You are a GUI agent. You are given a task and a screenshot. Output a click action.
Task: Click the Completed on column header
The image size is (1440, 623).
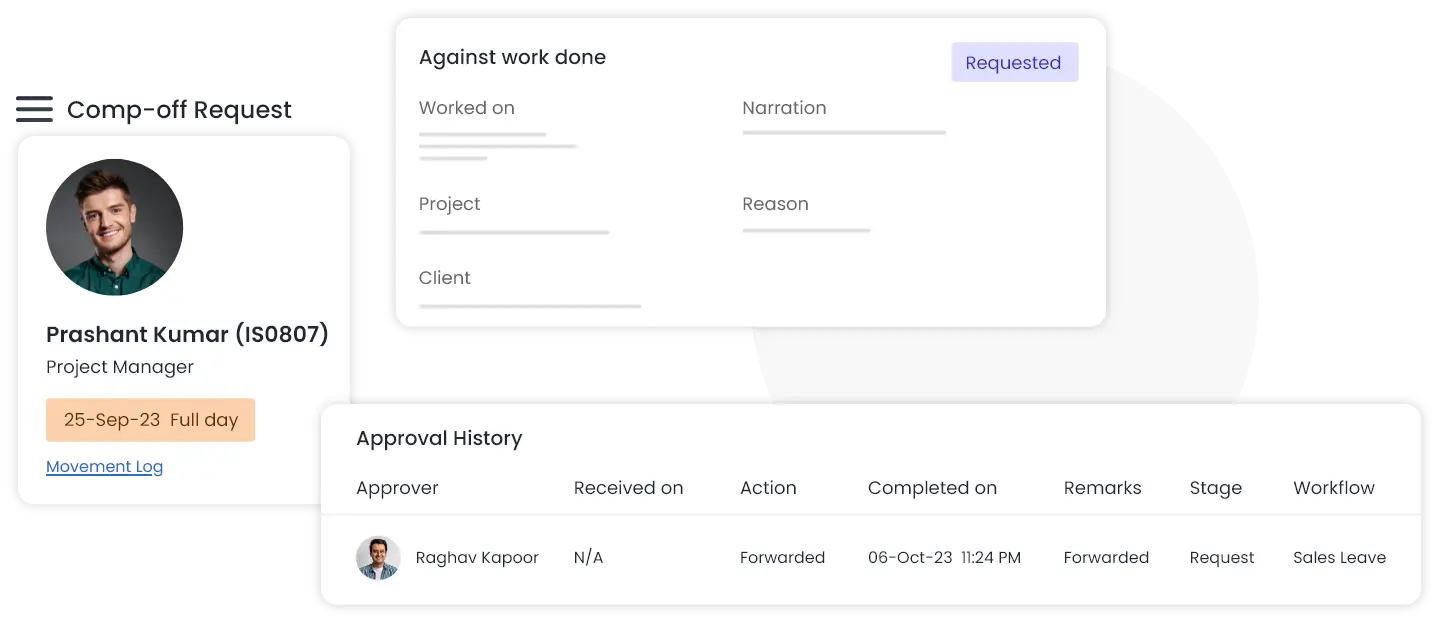932,488
